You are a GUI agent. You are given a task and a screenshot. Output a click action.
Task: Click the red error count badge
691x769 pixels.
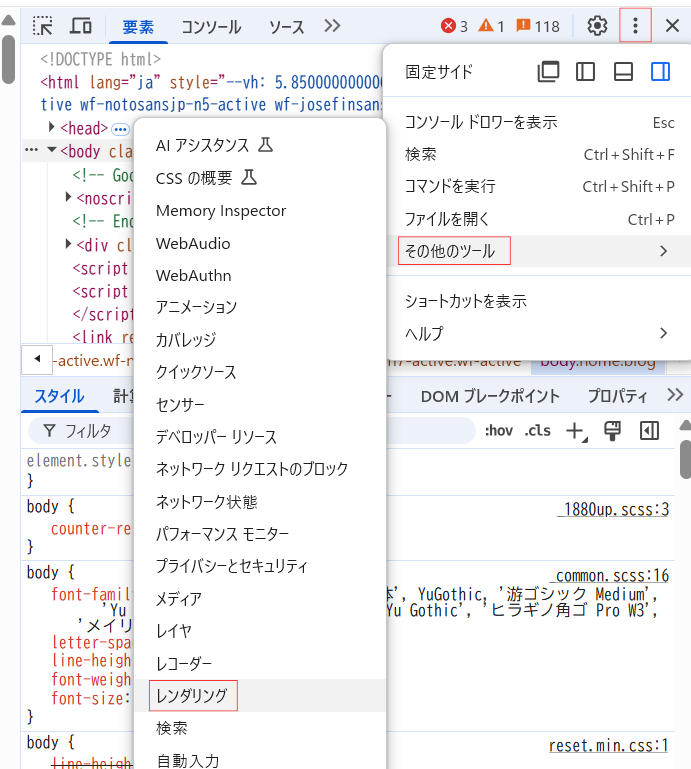[x=454, y=26]
